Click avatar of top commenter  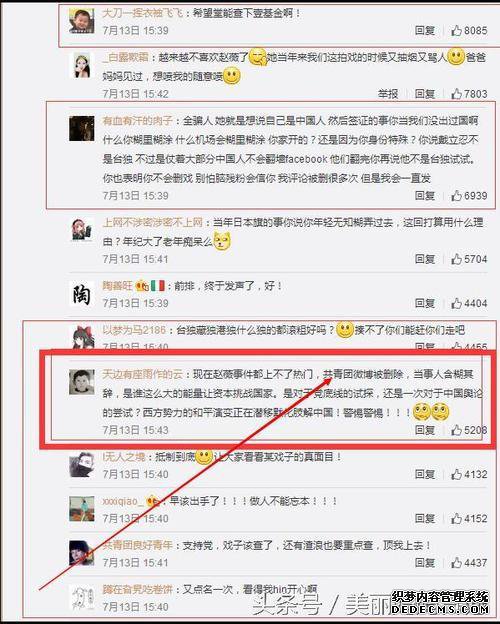pos(82,20)
